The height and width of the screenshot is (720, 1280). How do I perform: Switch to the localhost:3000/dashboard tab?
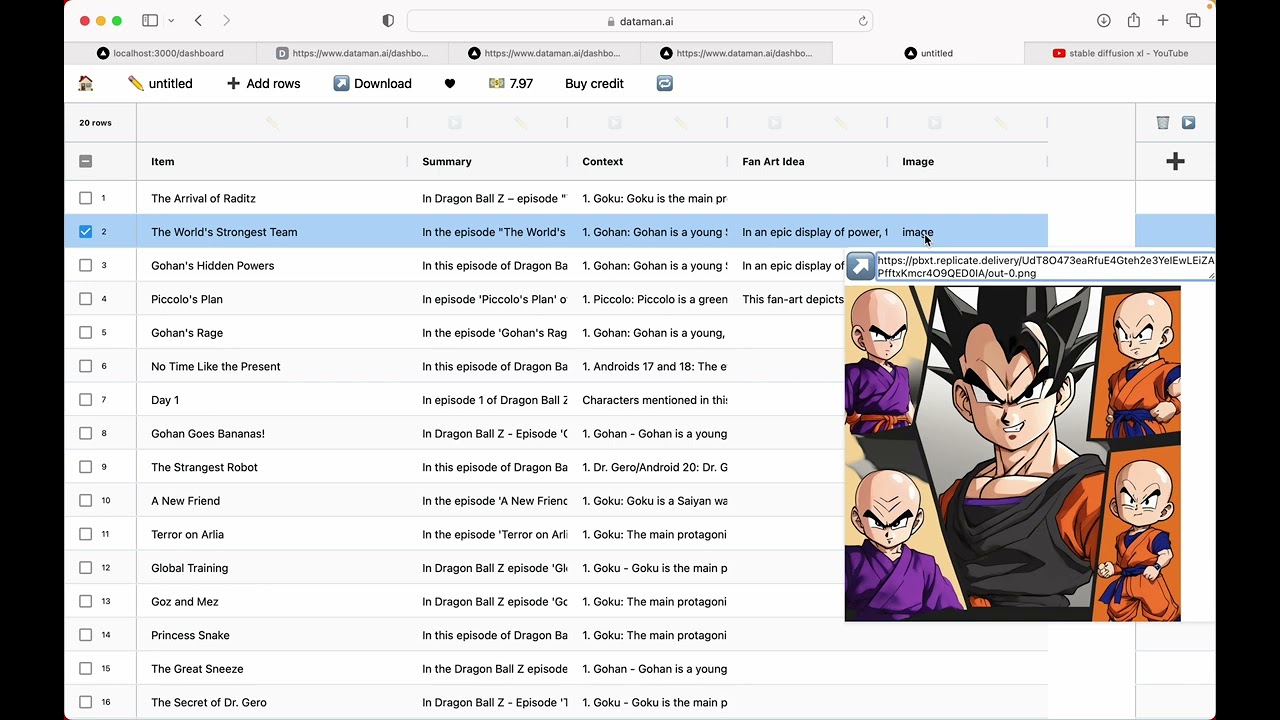coord(160,53)
